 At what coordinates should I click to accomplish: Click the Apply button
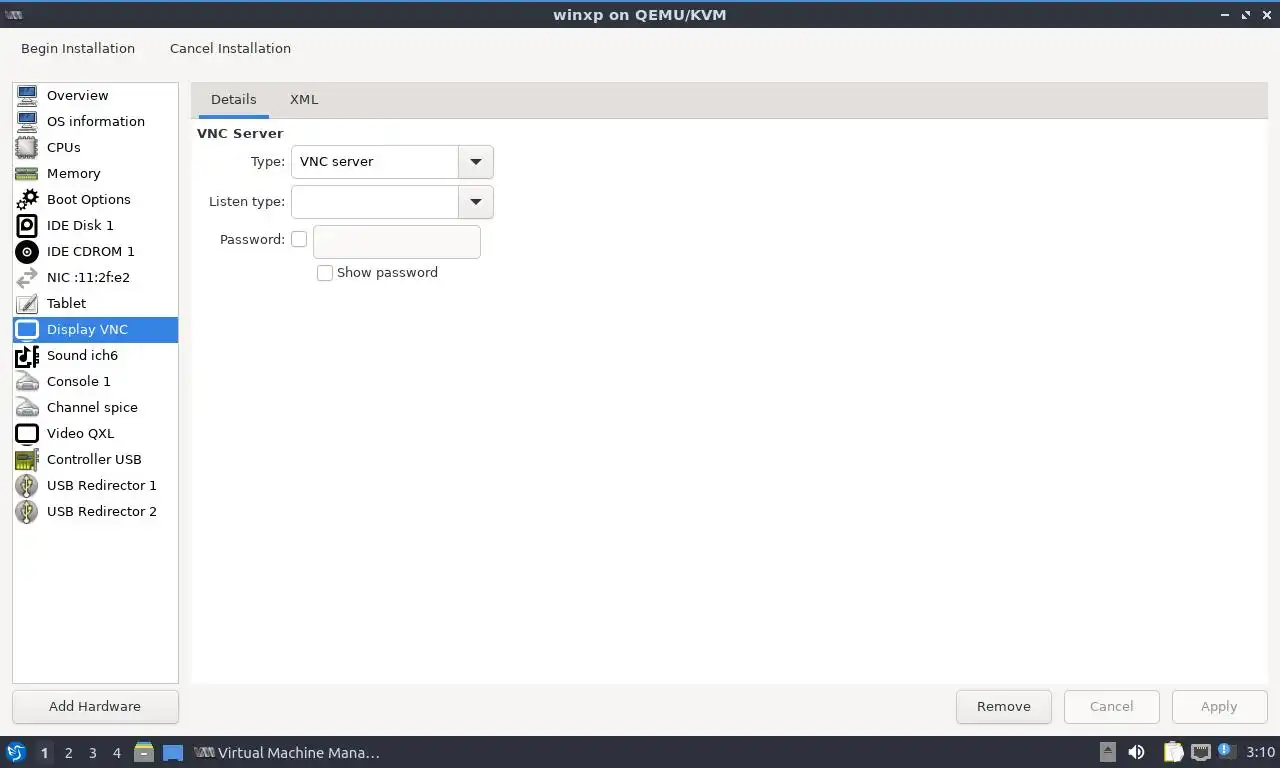[1219, 706]
